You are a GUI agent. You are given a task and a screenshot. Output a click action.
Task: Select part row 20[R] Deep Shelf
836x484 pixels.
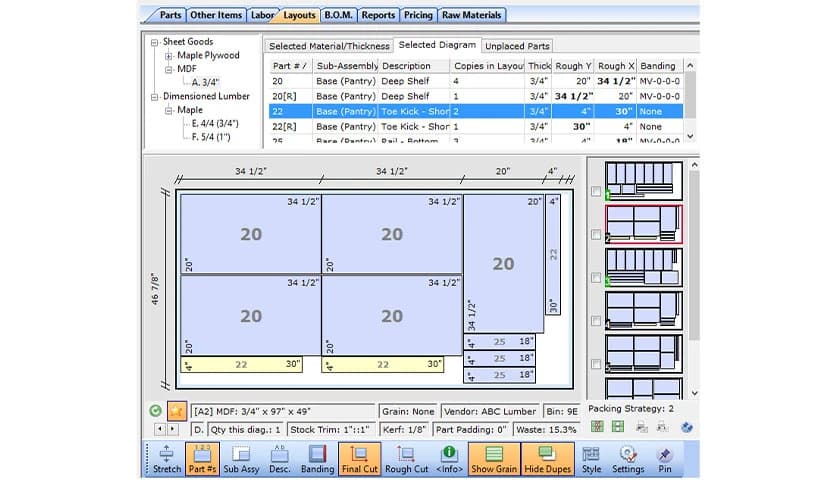pyautogui.click(x=476, y=96)
